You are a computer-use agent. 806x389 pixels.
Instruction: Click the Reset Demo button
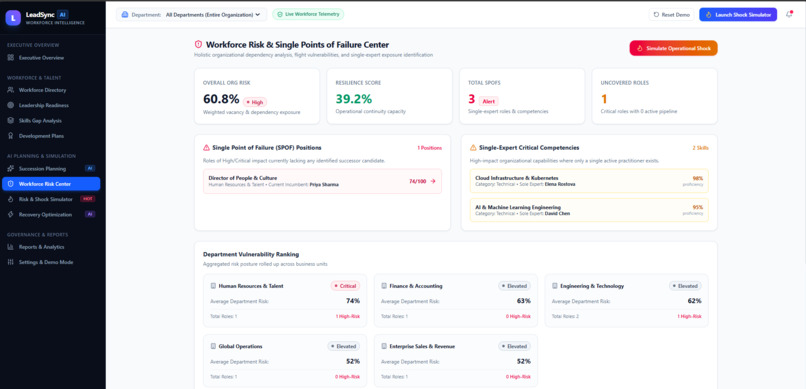click(x=671, y=15)
